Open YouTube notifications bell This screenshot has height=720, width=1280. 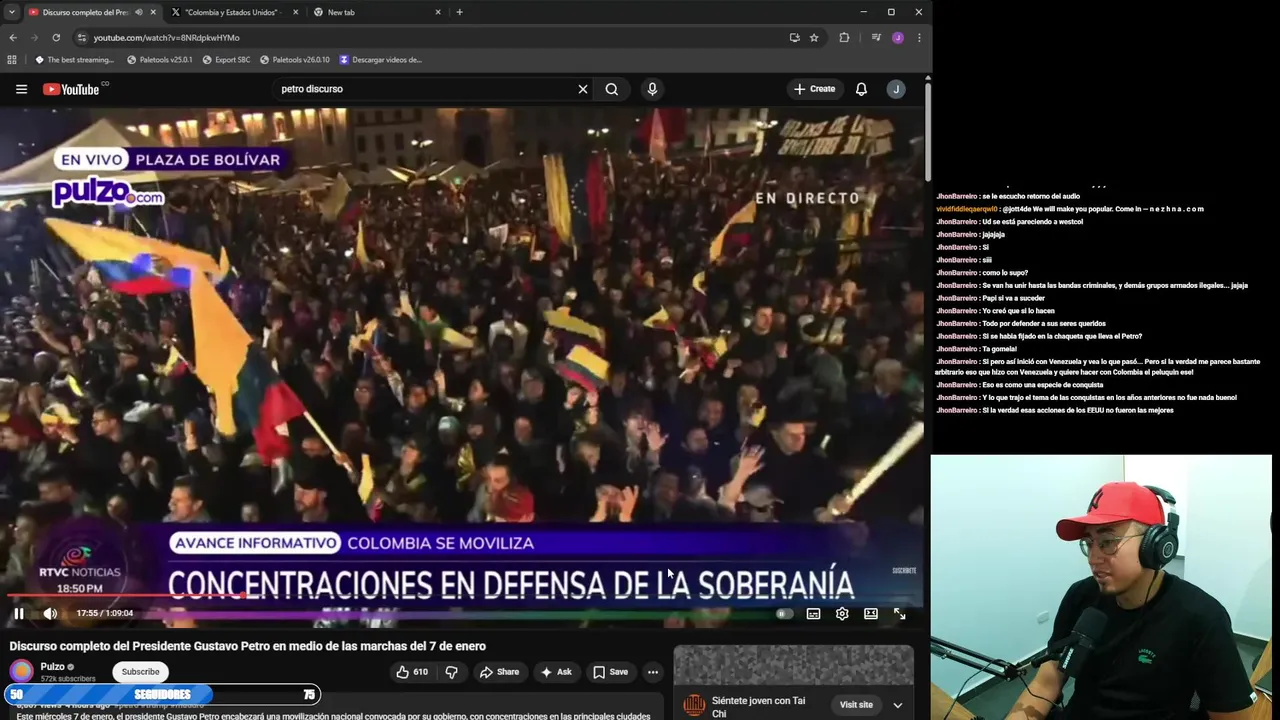click(x=861, y=89)
